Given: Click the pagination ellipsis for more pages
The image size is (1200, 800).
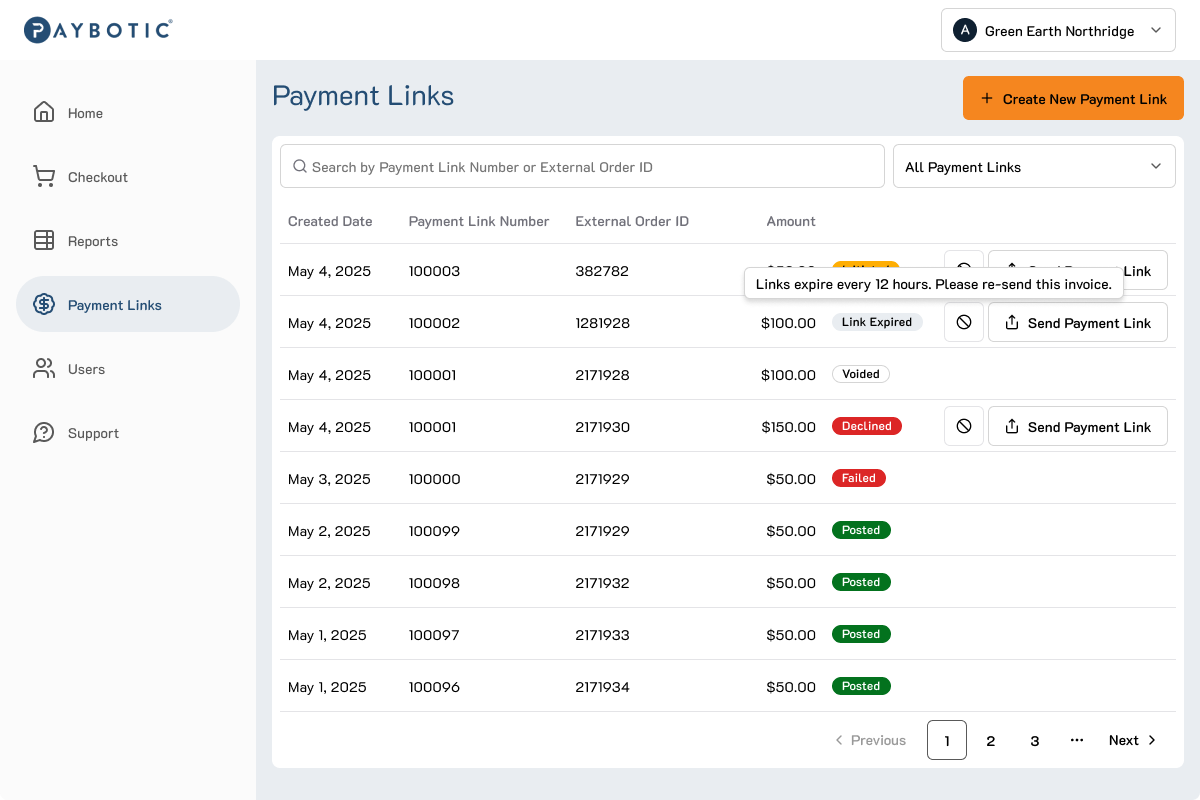Looking at the screenshot, I should click(1077, 740).
